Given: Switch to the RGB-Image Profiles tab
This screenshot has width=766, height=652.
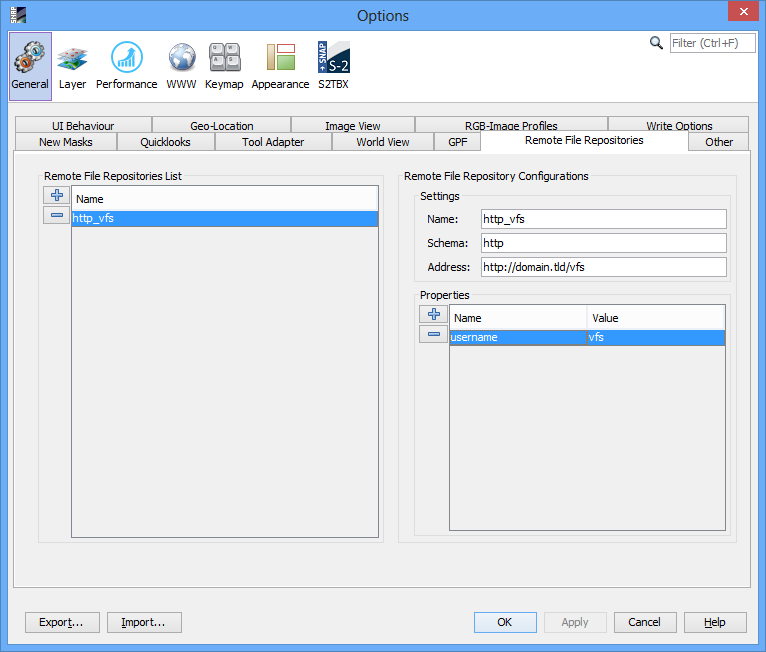Looking at the screenshot, I should 511,125.
